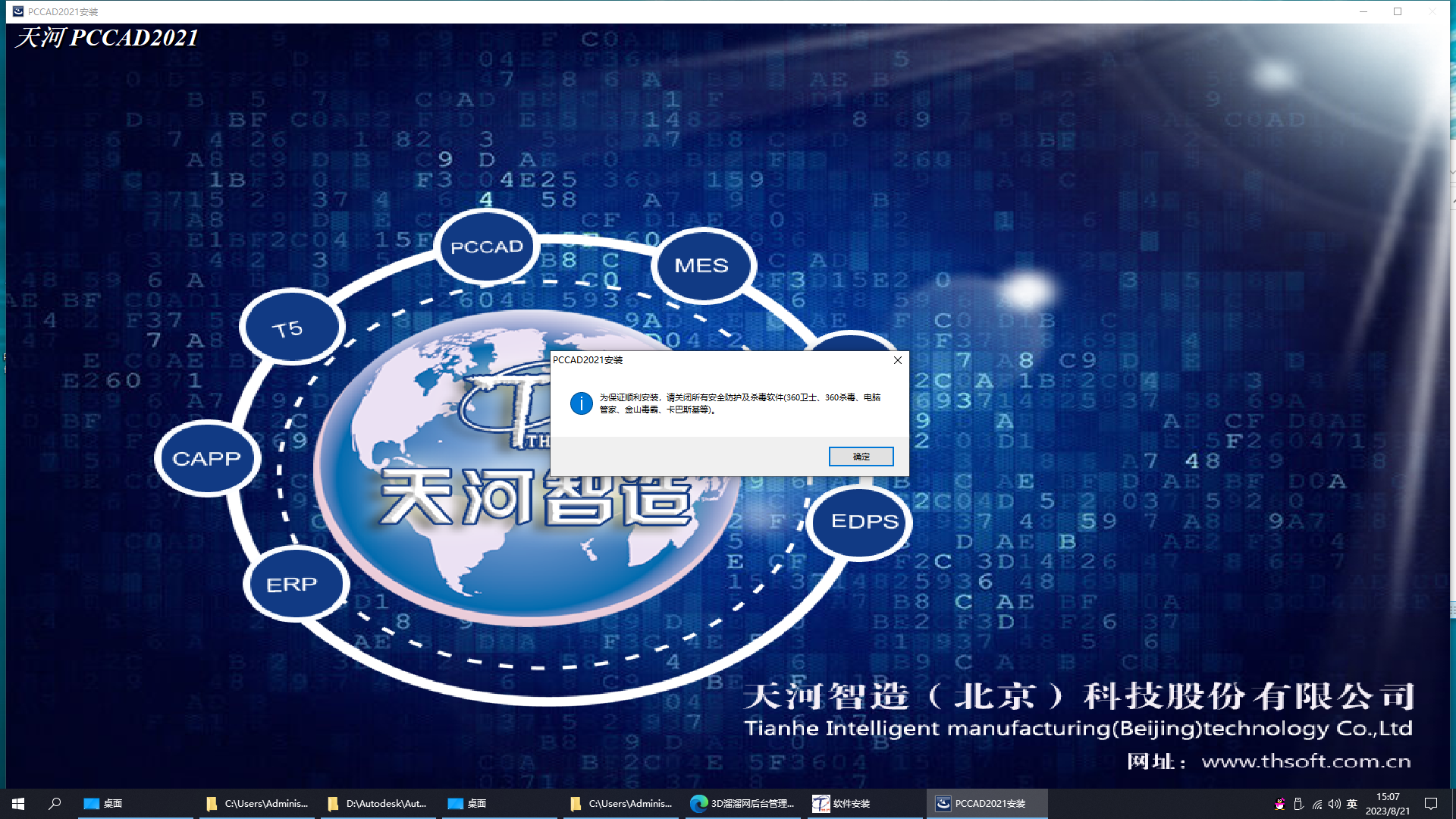Viewport: 1456px width, 819px height.
Task: Switch to the second 桌面 taskbar item
Action: click(500, 804)
